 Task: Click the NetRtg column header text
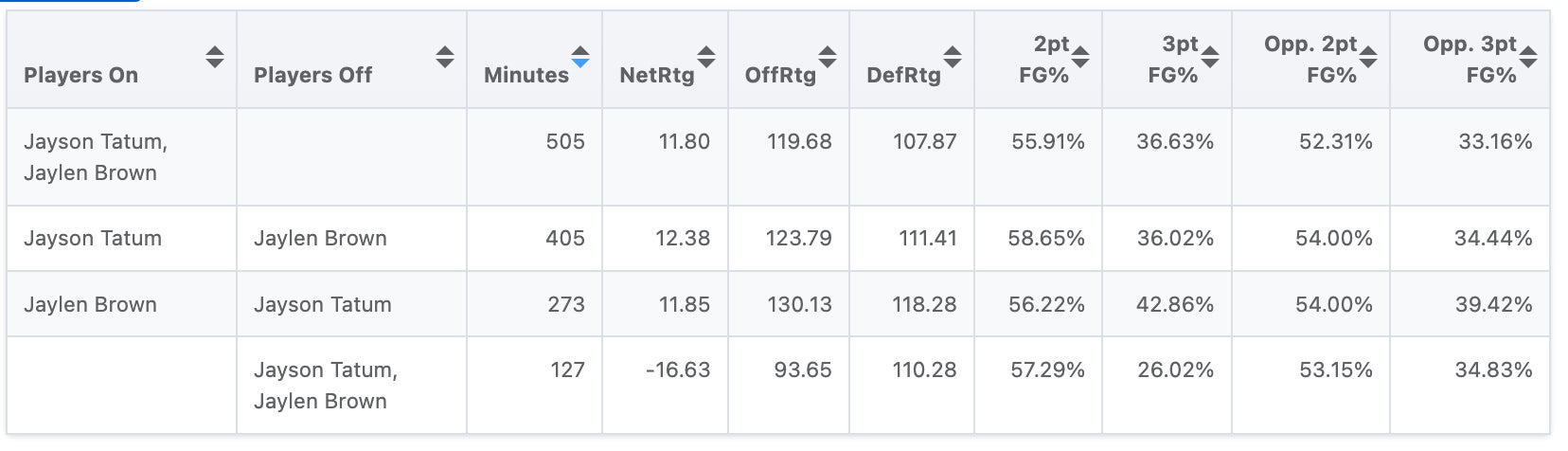coord(656,75)
